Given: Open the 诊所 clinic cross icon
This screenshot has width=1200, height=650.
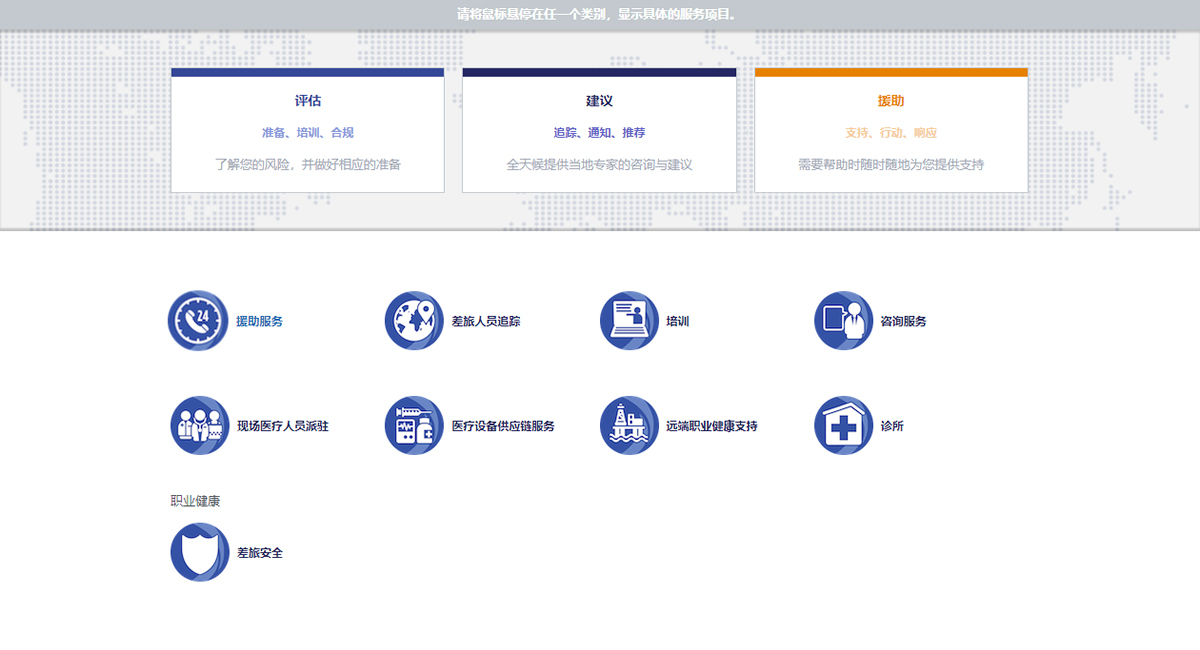Looking at the screenshot, I should [x=844, y=426].
